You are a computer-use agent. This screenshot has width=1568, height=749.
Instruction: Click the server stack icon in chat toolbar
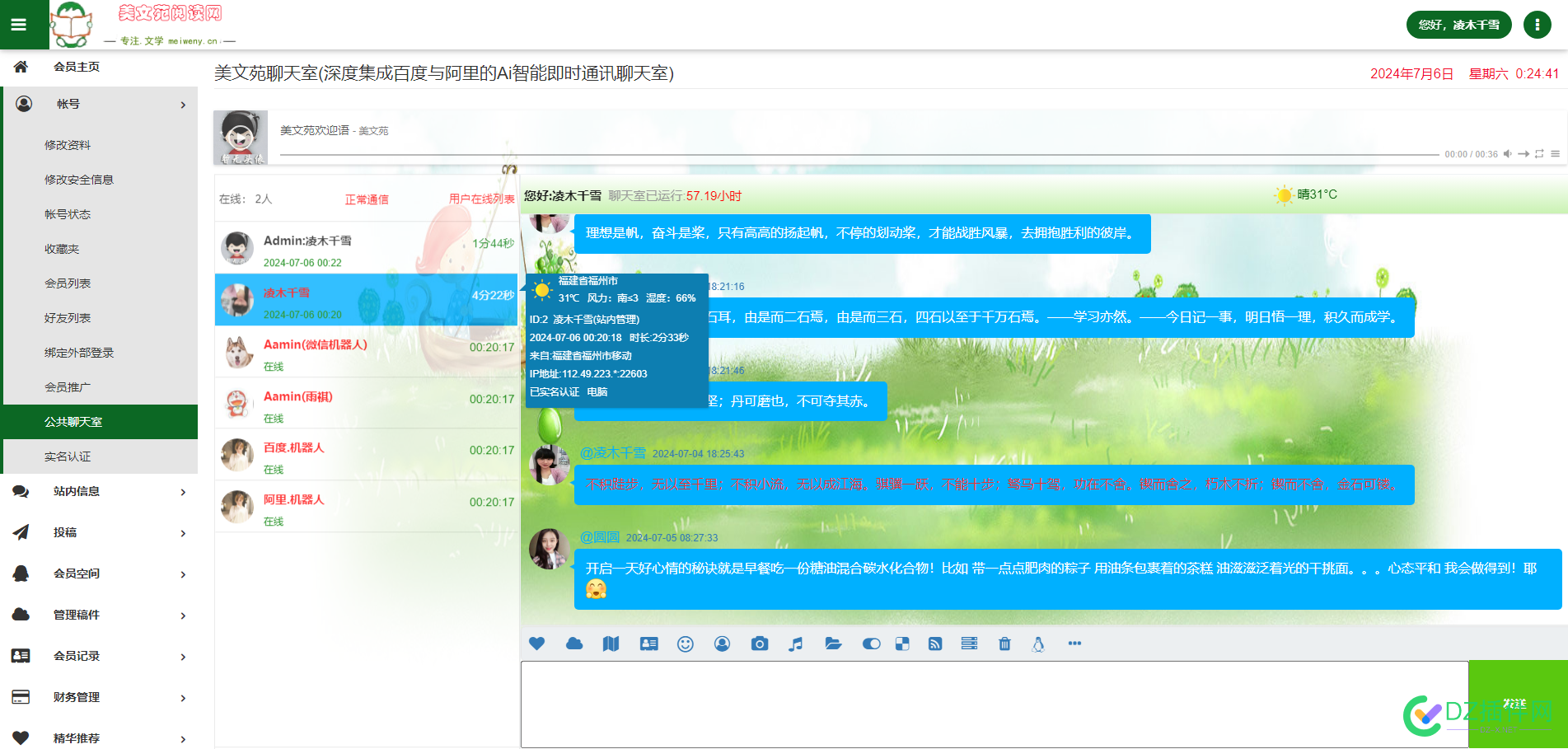969,644
